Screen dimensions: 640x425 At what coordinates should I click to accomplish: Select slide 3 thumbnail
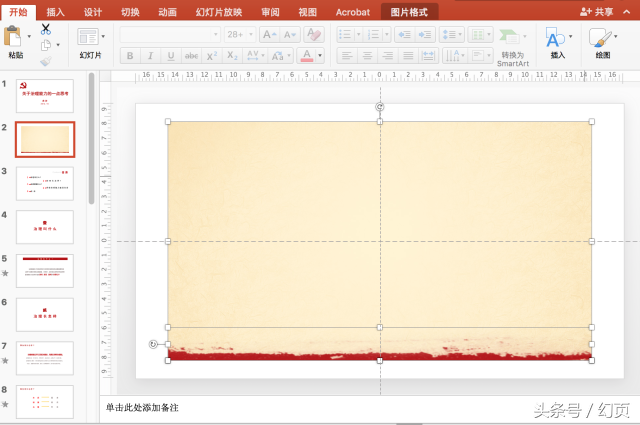point(45,183)
